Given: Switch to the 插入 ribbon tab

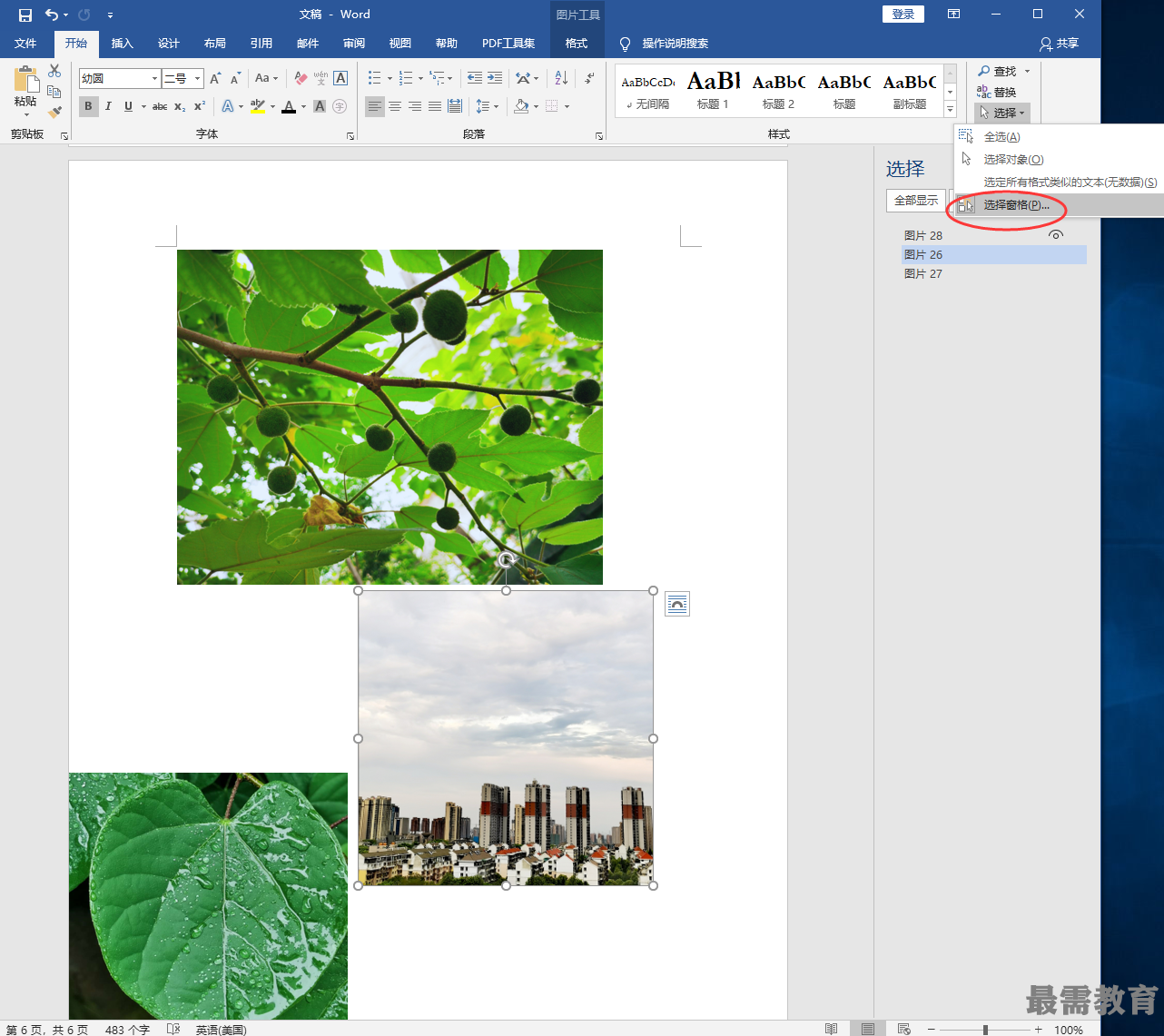Looking at the screenshot, I should tap(123, 44).
